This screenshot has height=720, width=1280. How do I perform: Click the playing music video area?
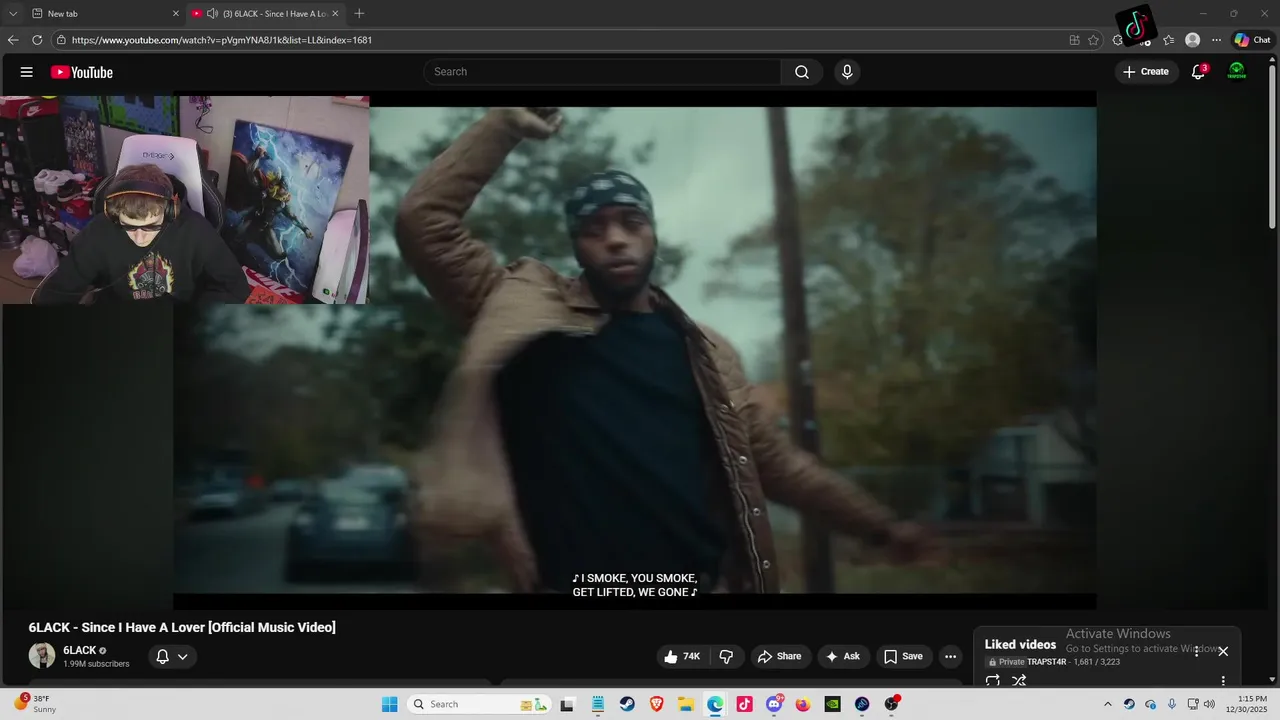634,350
